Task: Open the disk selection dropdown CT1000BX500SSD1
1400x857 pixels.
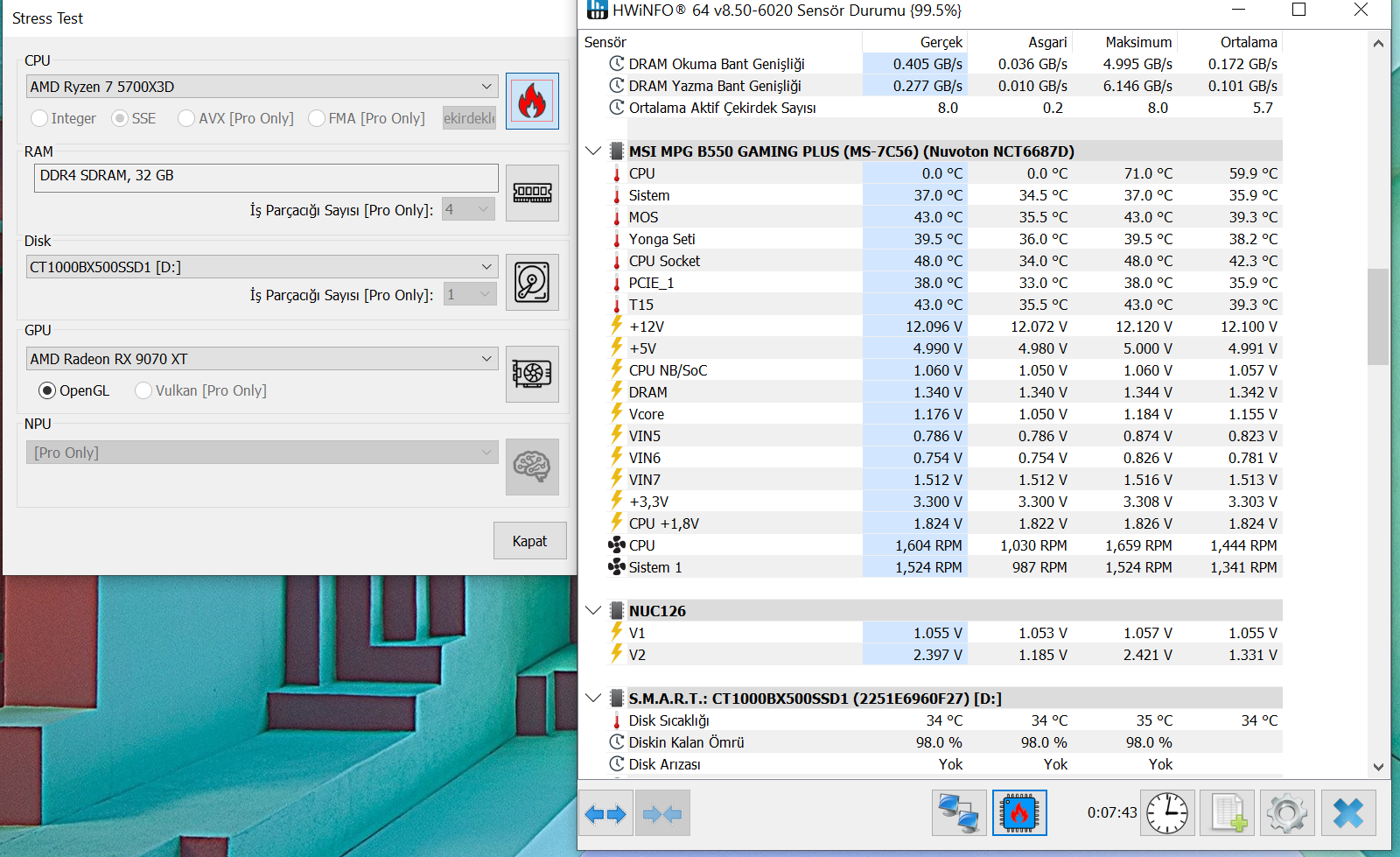Action: [262, 267]
